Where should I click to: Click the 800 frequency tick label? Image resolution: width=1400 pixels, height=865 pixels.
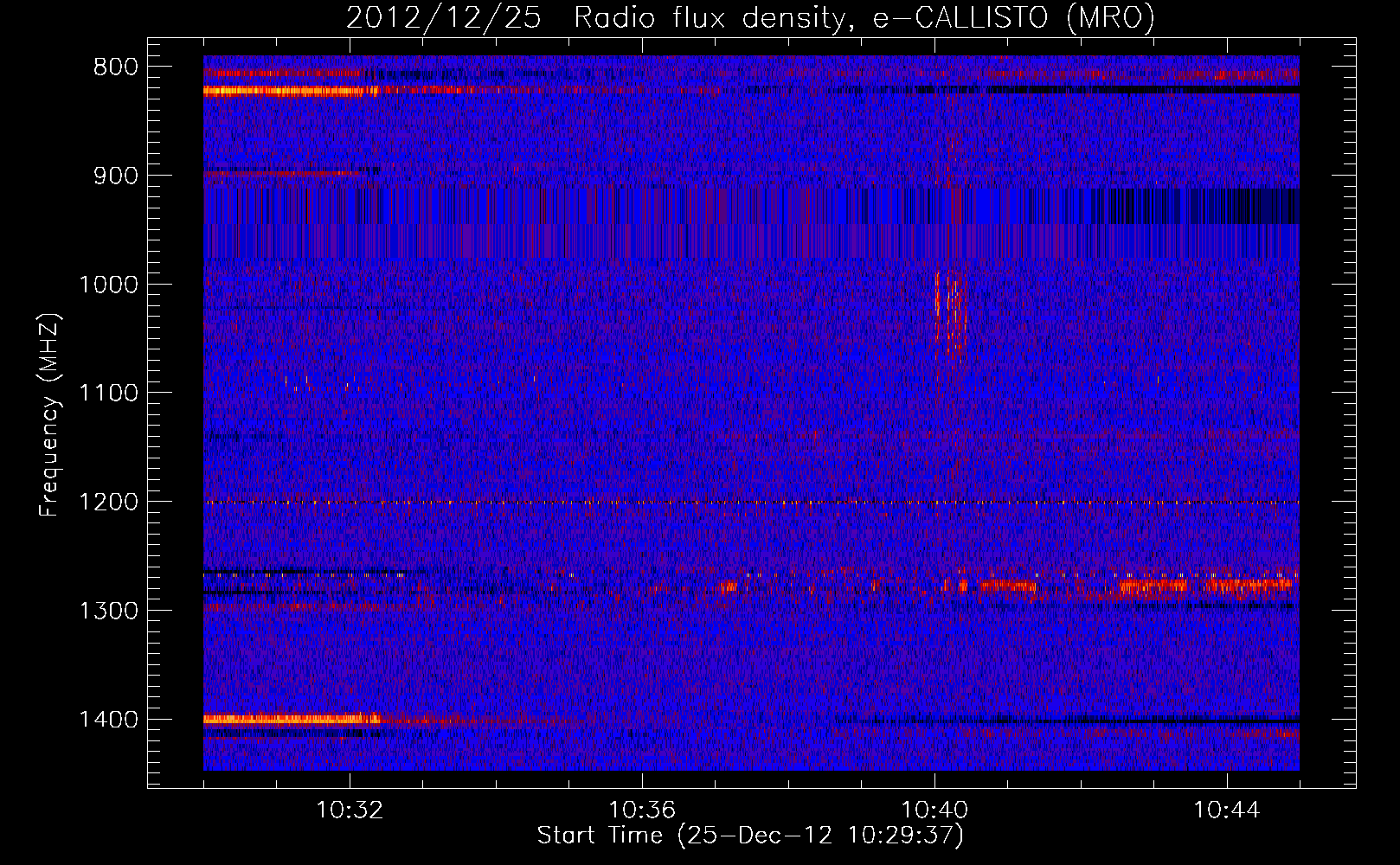click(115, 67)
